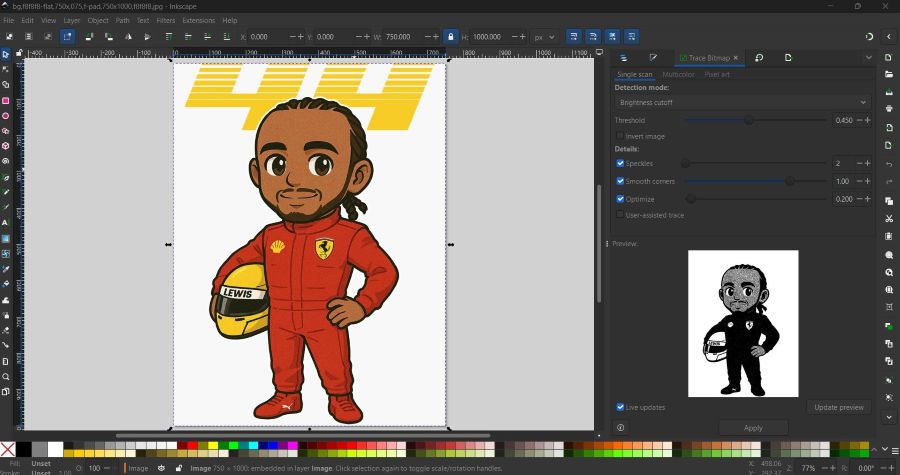
Task: Open the Extensions menu
Action: coord(199,20)
